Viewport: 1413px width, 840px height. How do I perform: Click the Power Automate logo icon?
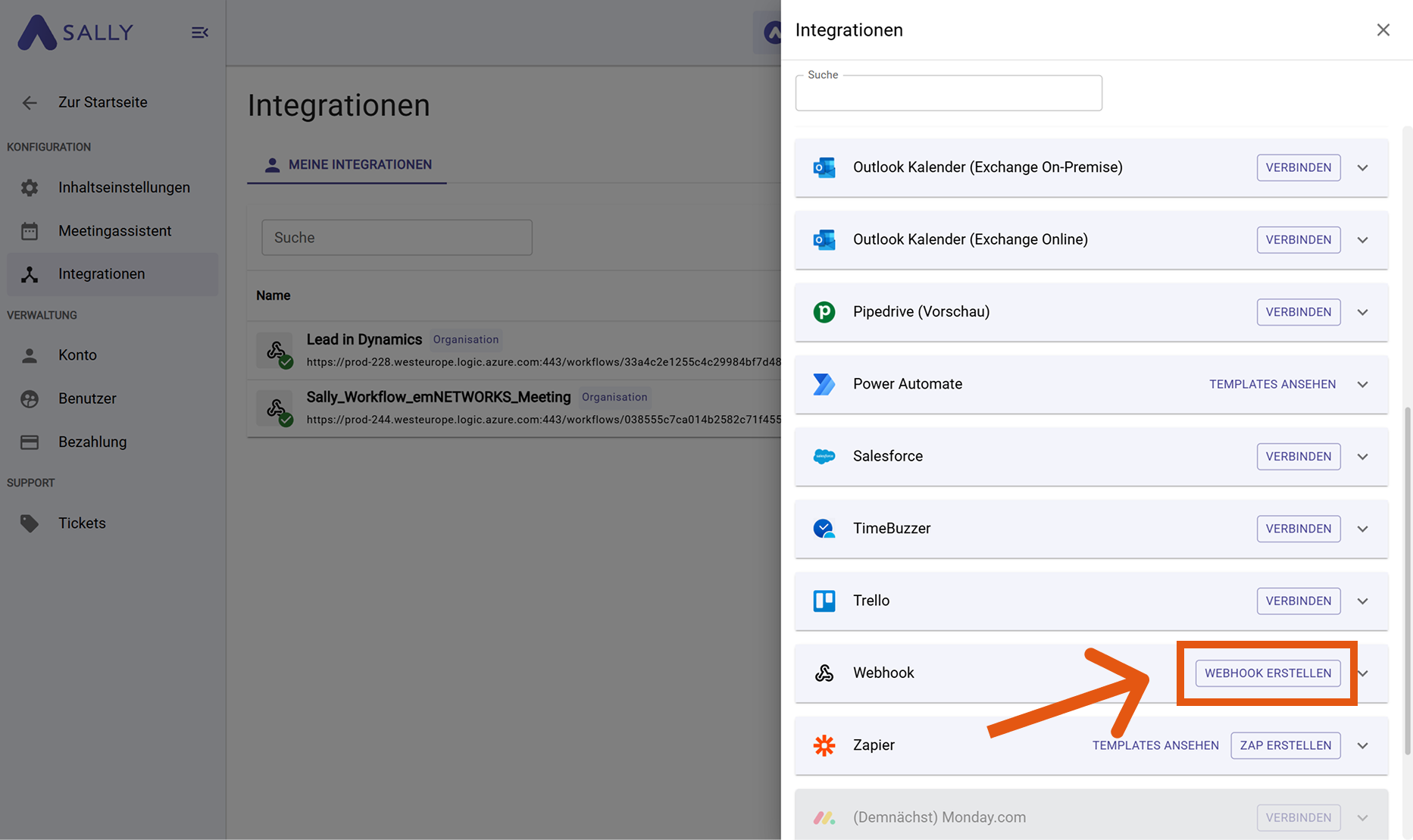tap(824, 384)
